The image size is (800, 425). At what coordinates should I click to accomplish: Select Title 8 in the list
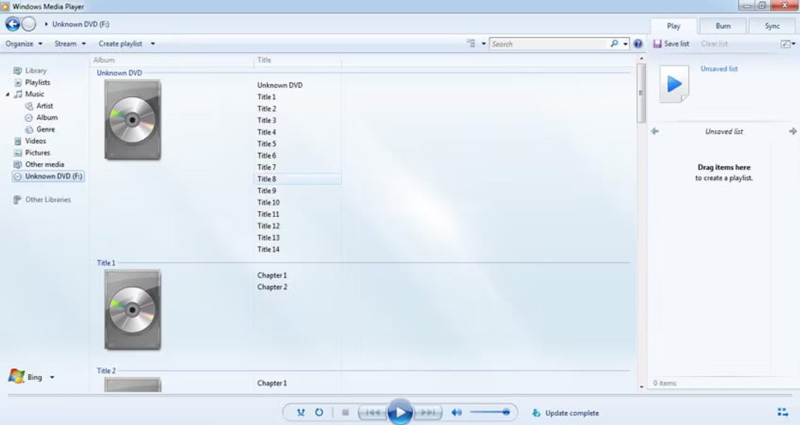coord(297,179)
